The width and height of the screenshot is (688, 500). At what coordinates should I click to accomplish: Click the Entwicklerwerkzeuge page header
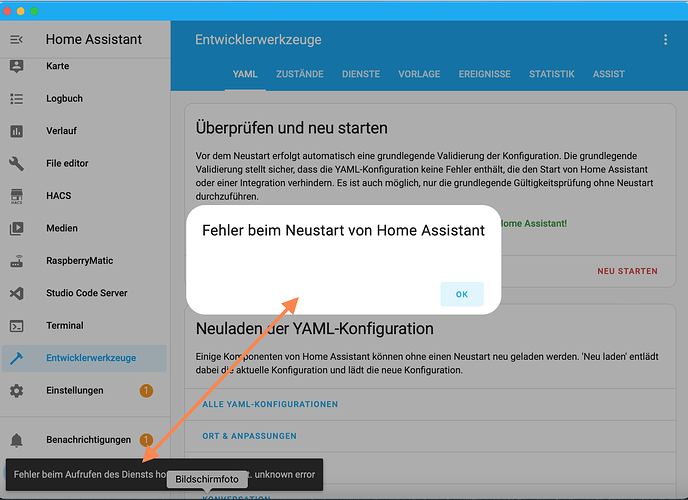coord(258,39)
